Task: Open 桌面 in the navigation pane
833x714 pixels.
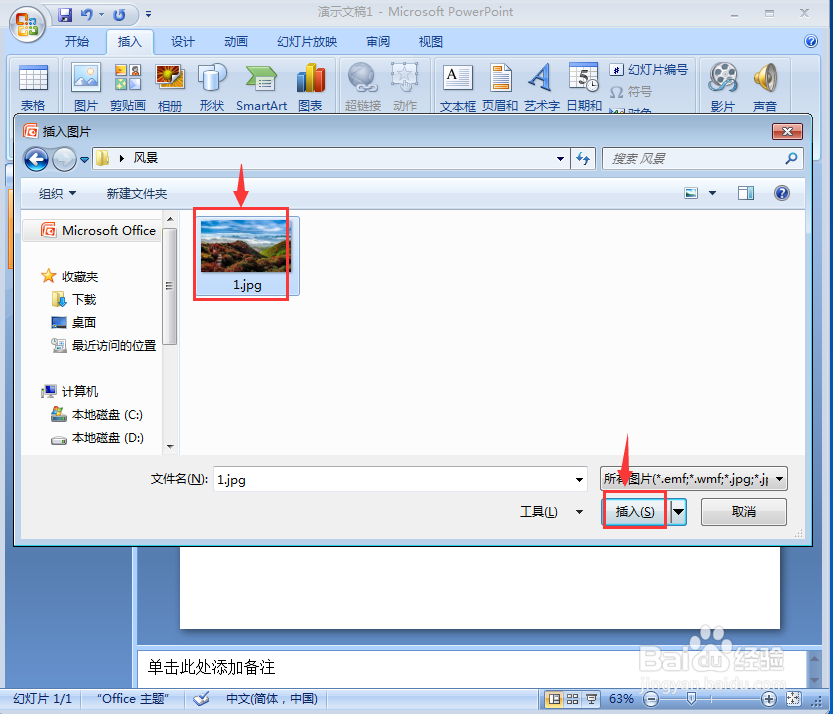Action: tap(74, 322)
